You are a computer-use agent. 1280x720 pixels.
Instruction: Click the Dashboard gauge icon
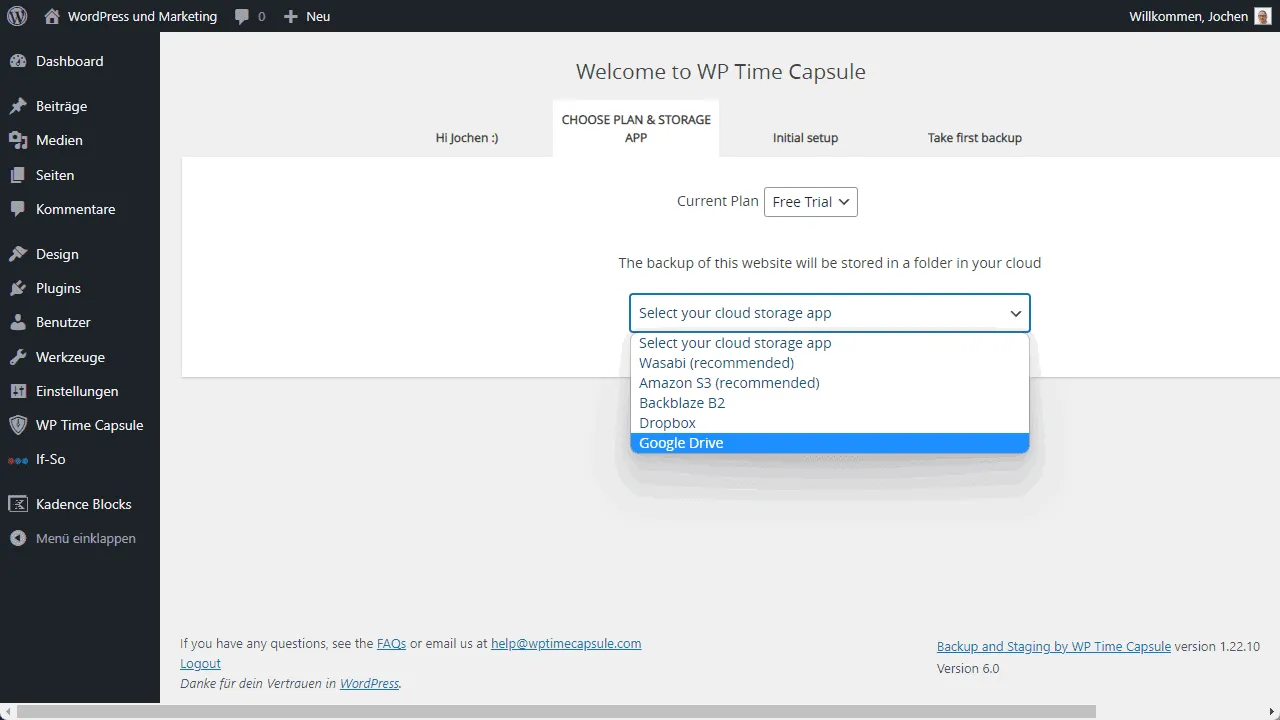point(18,61)
